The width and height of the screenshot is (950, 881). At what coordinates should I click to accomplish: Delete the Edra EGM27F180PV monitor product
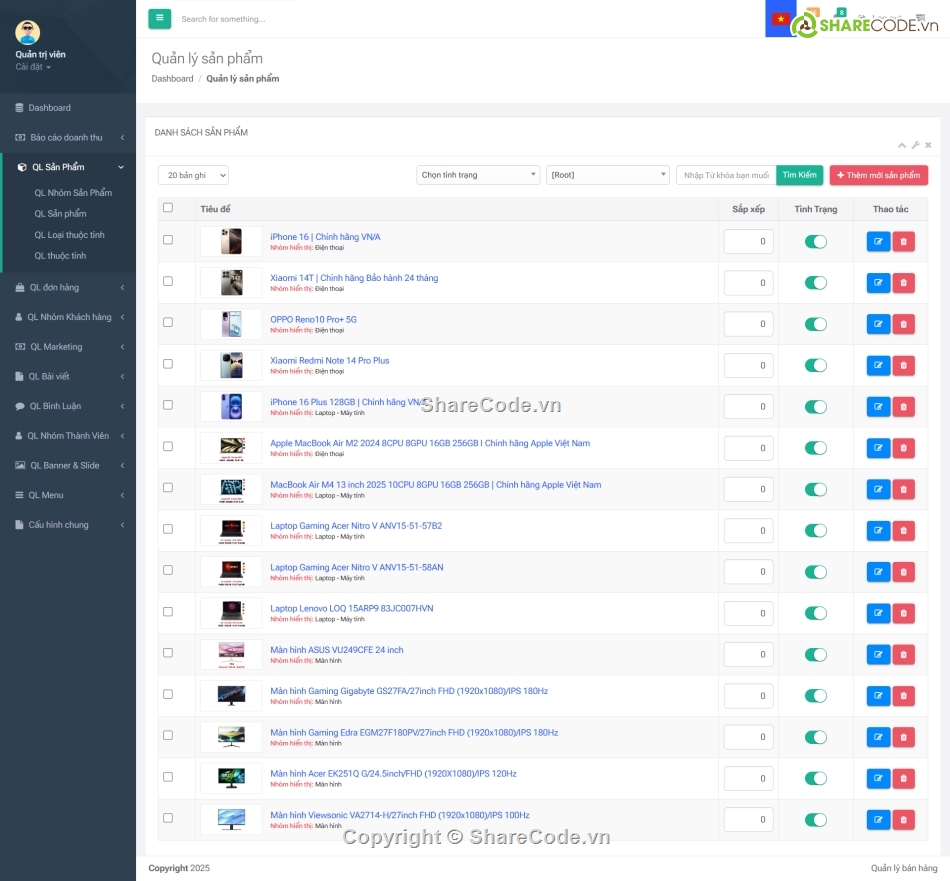pyautogui.click(x=903, y=737)
